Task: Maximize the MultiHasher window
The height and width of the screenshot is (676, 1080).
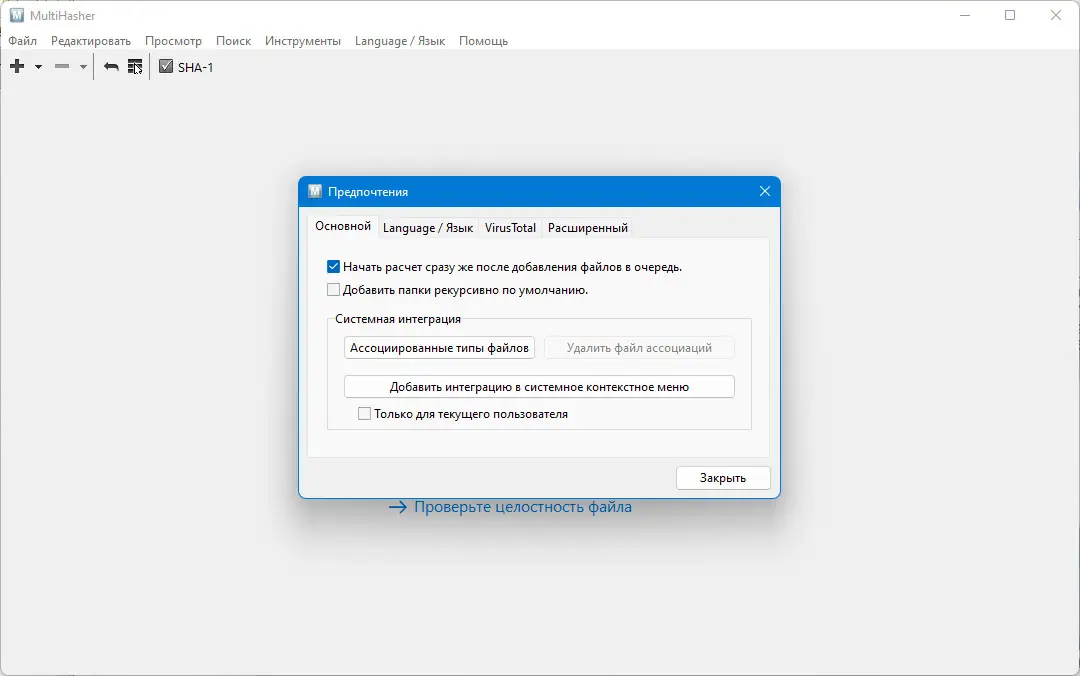Action: click(x=1010, y=15)
